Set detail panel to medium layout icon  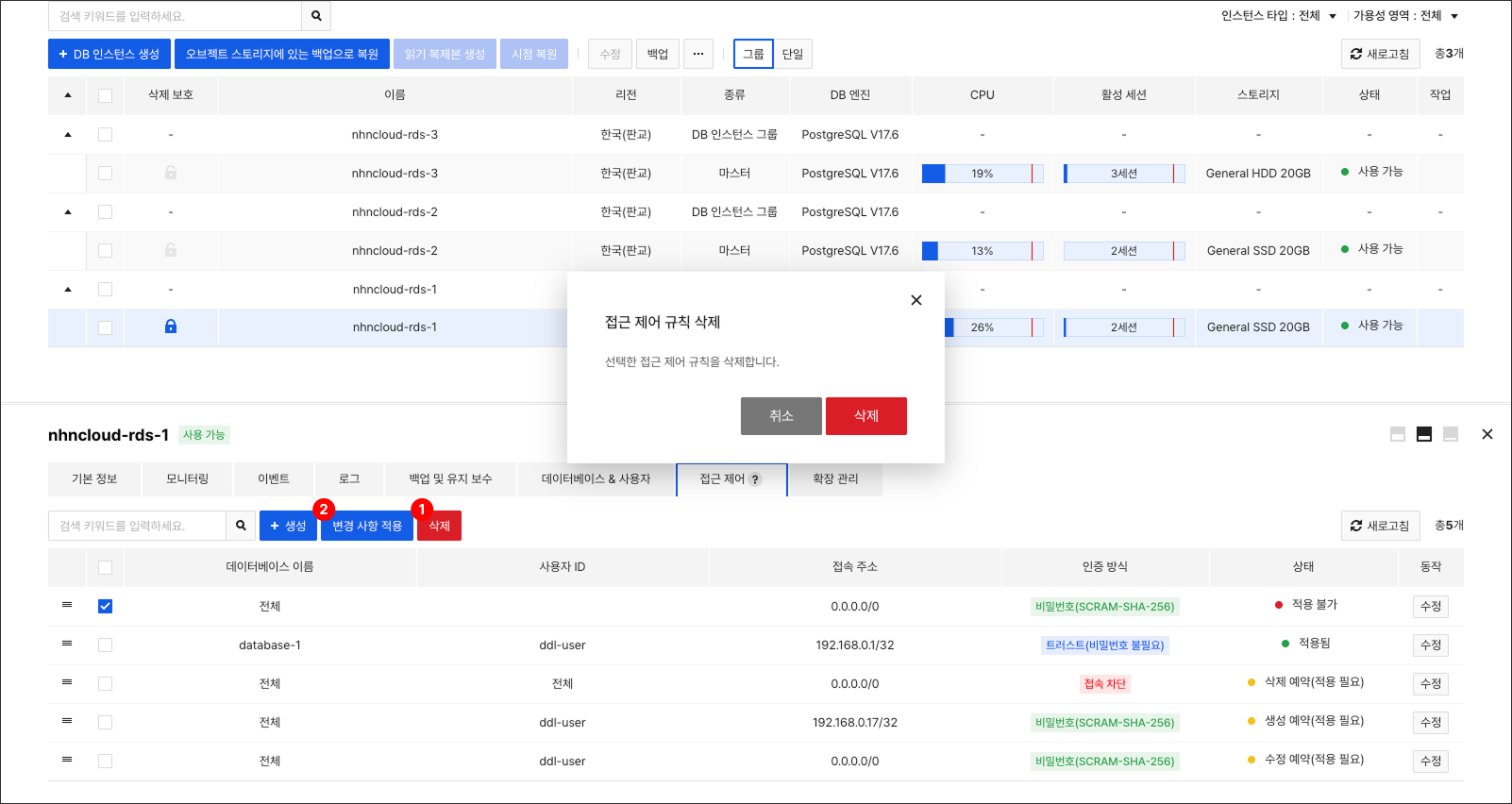coord(1424,434)
